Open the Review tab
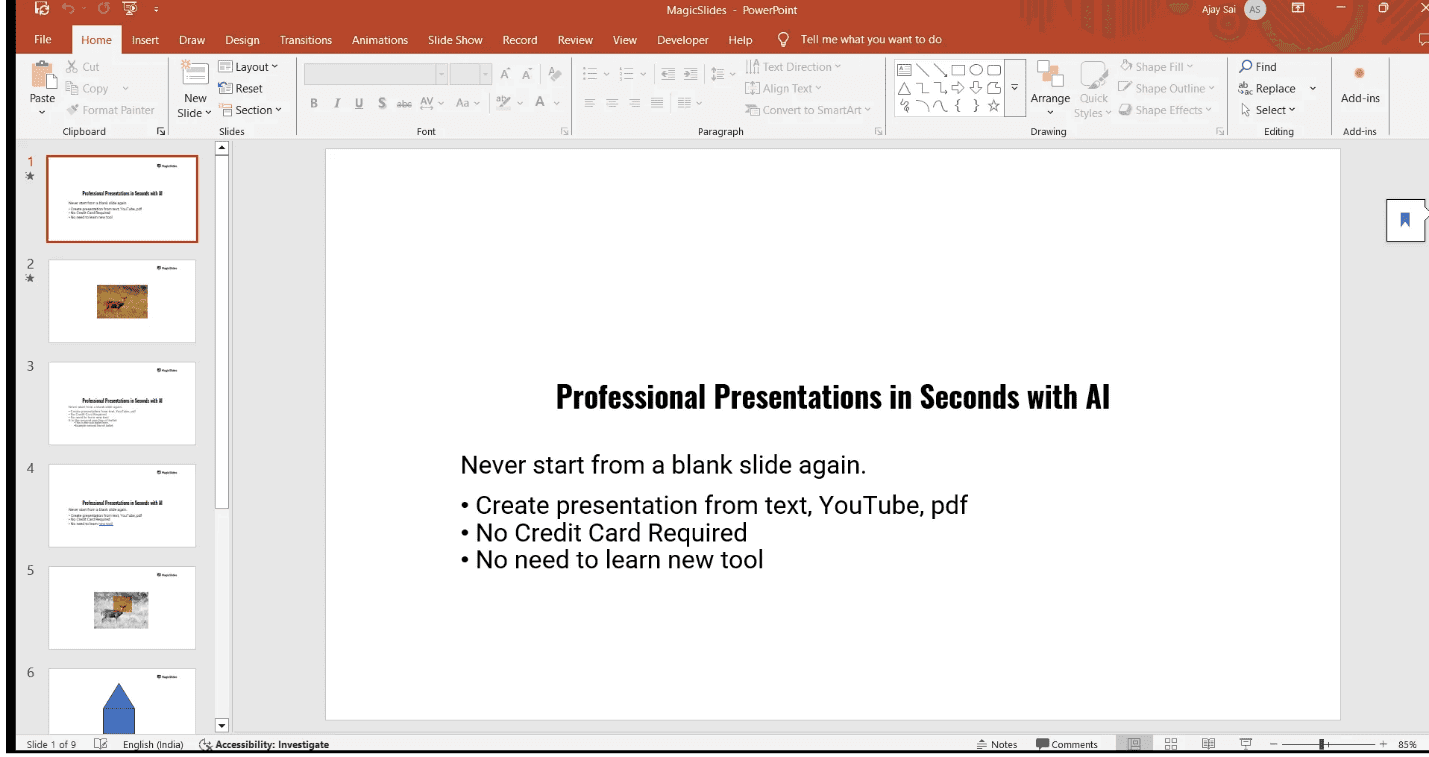The image size is (1429, 757). click(x=575, y=40)
